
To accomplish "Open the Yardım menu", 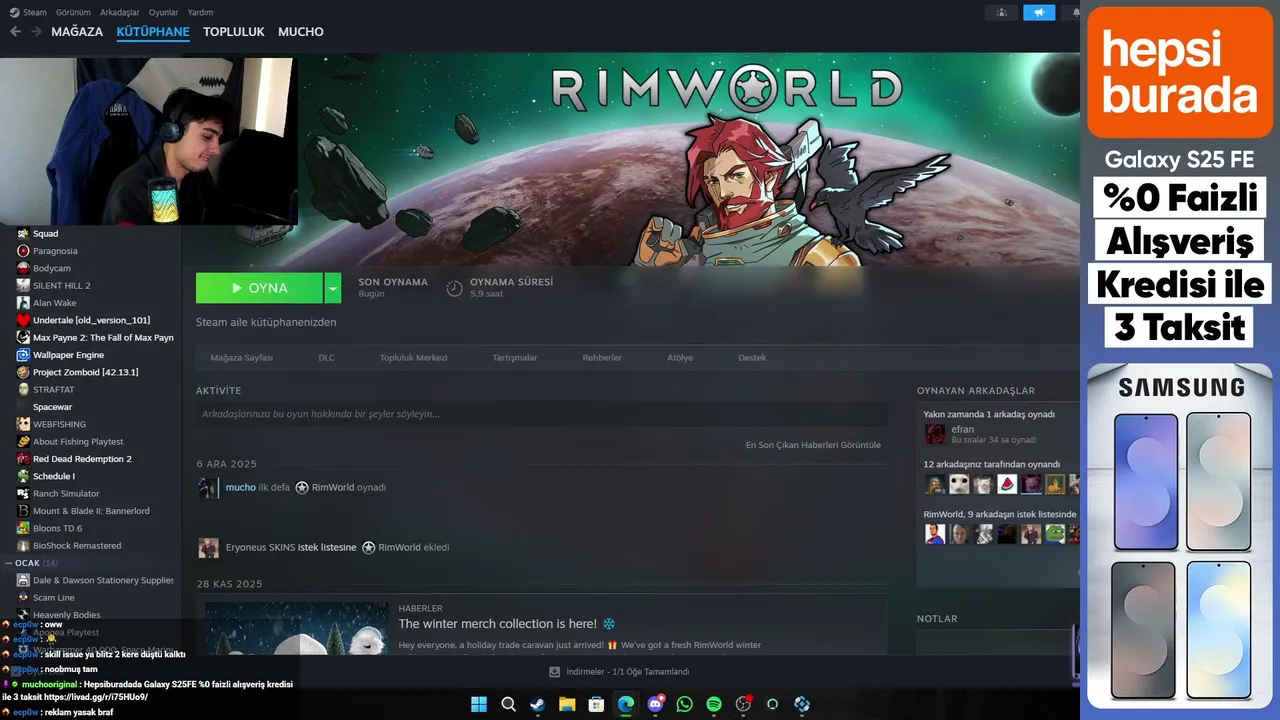I will 200,12.
